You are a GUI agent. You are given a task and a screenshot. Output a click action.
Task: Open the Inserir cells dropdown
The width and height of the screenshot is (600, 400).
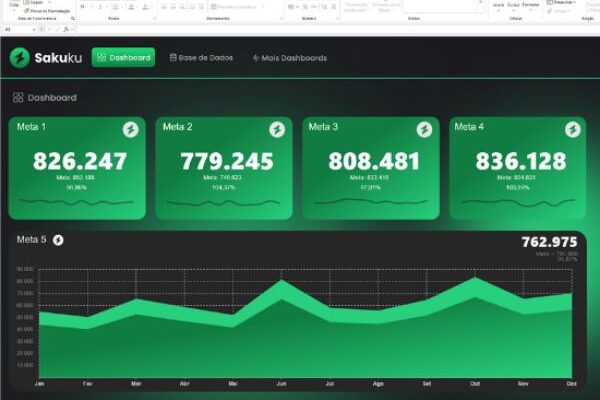point(499,5)
